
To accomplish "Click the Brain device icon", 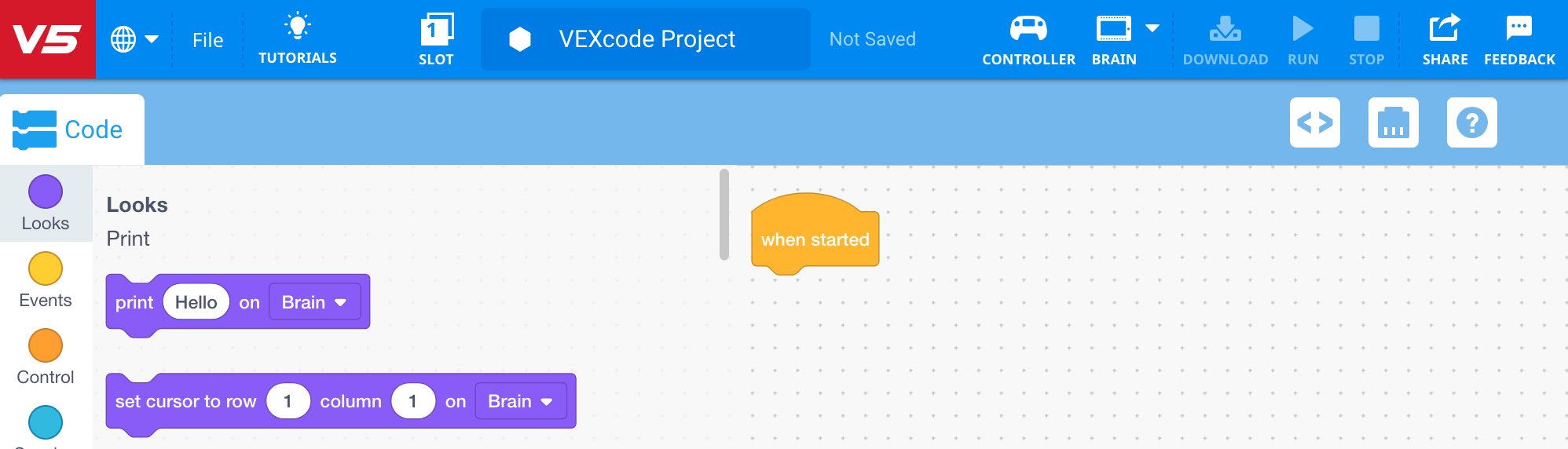I will click(1113, 29).
